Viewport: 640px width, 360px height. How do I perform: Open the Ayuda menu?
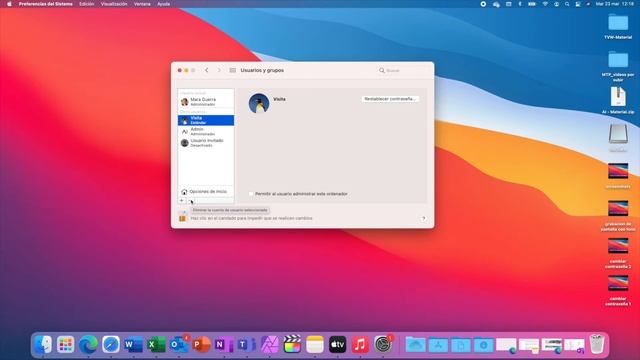pos(163,4)
